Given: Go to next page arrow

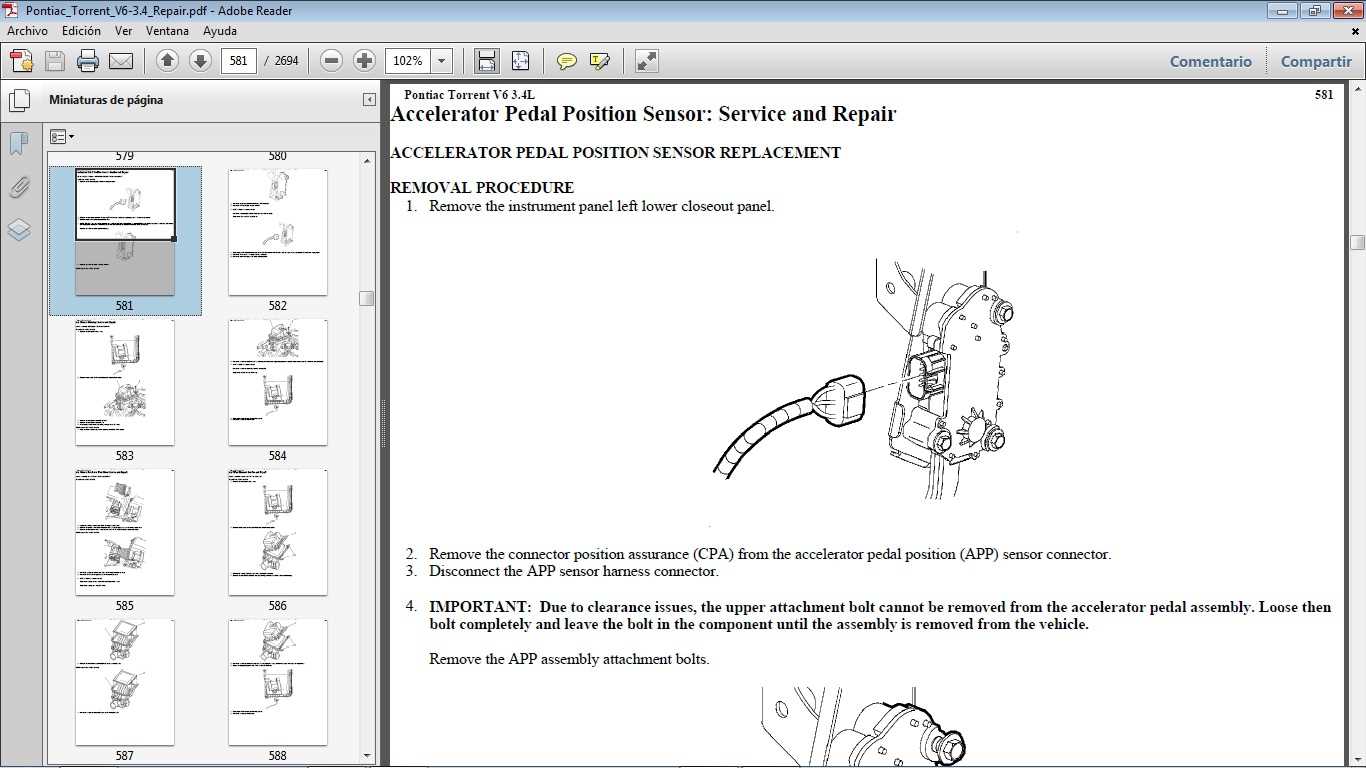Looking at the screenshot, I should (200, 61).
